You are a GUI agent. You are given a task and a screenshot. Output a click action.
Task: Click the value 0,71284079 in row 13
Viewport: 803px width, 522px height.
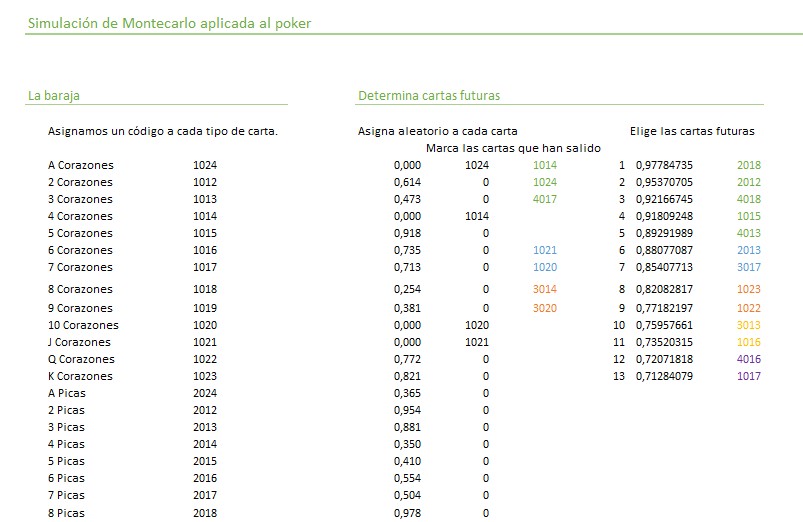tap(664, 376)
